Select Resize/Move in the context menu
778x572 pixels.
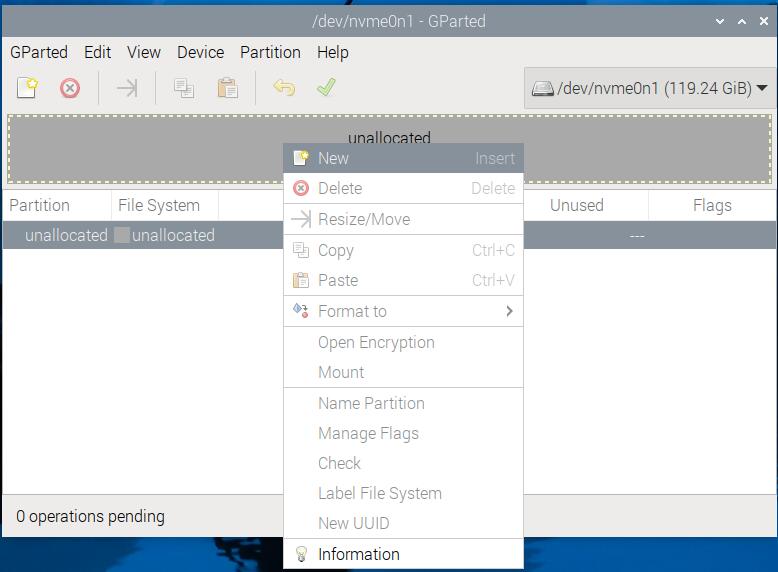click(x=403, y=219)
